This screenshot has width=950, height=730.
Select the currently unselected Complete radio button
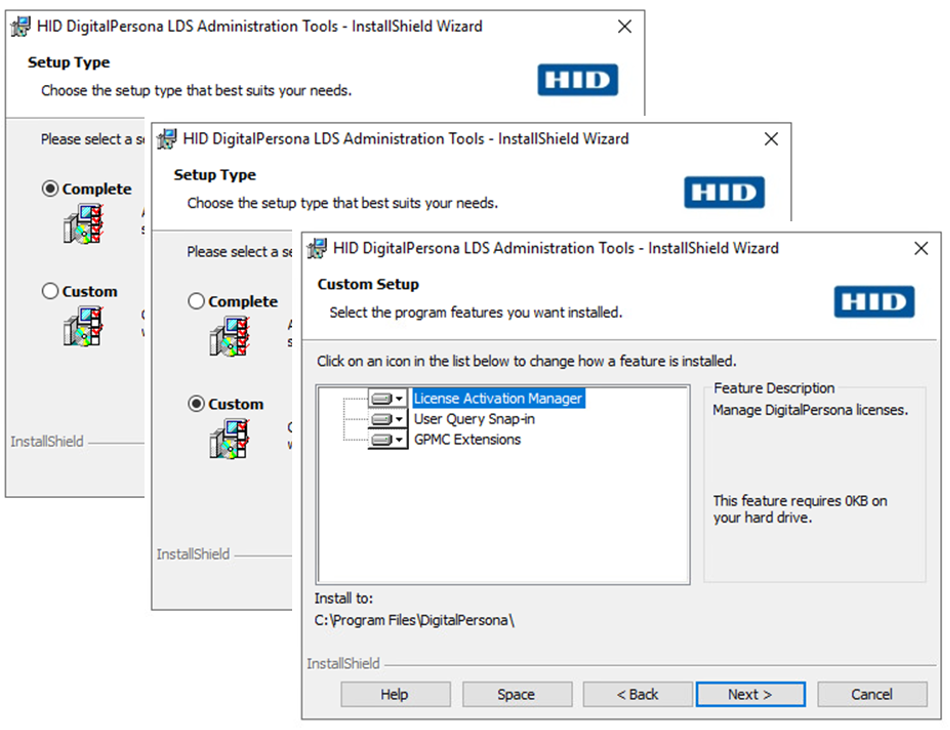tap(197, 301)
